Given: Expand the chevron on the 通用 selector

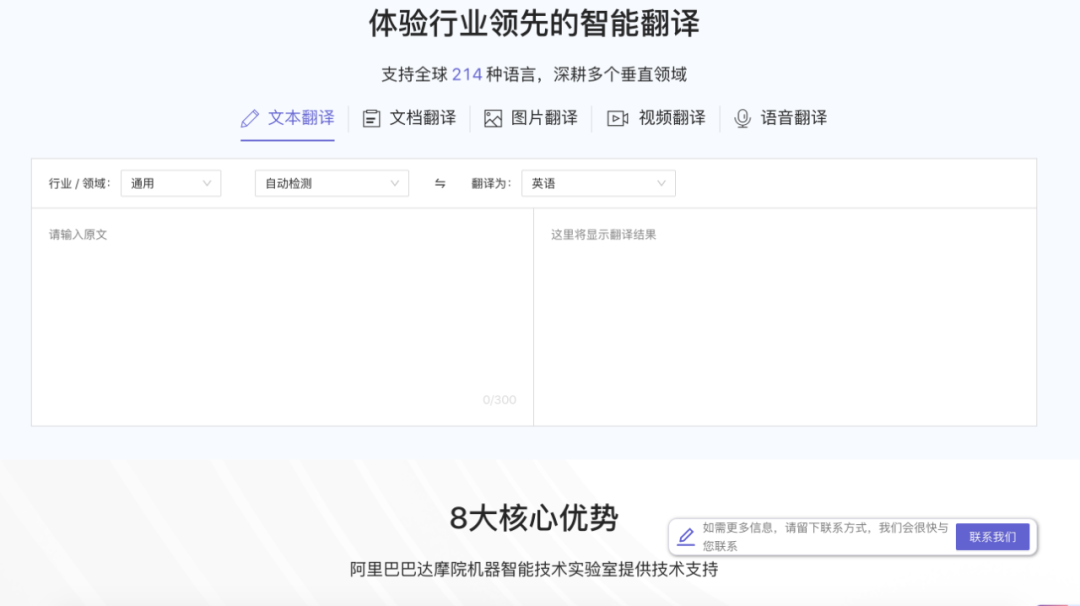Looking at the screenshot, I should click(x=207, y=183).
